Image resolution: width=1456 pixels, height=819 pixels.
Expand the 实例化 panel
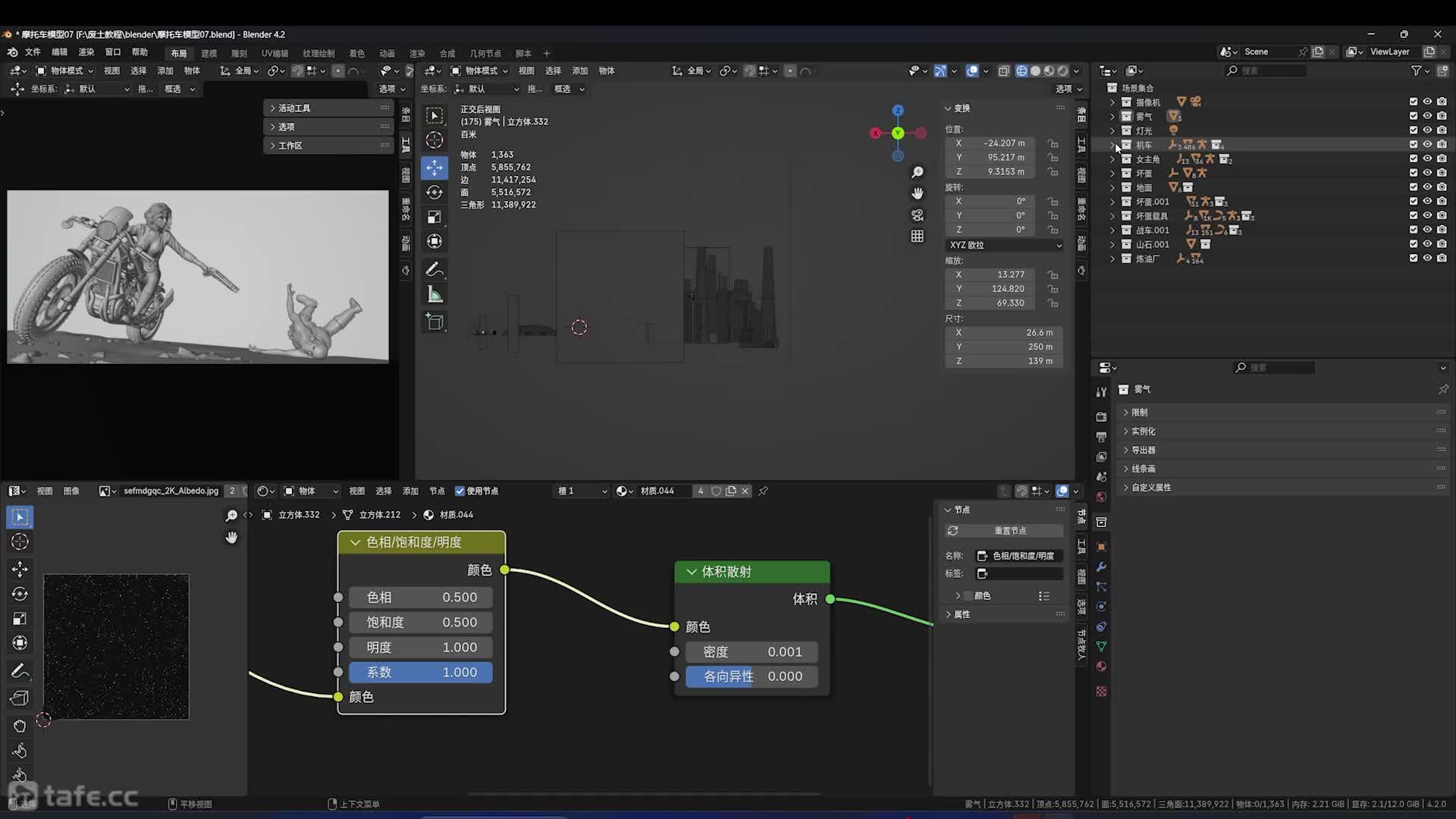(x=1282, y=431)
